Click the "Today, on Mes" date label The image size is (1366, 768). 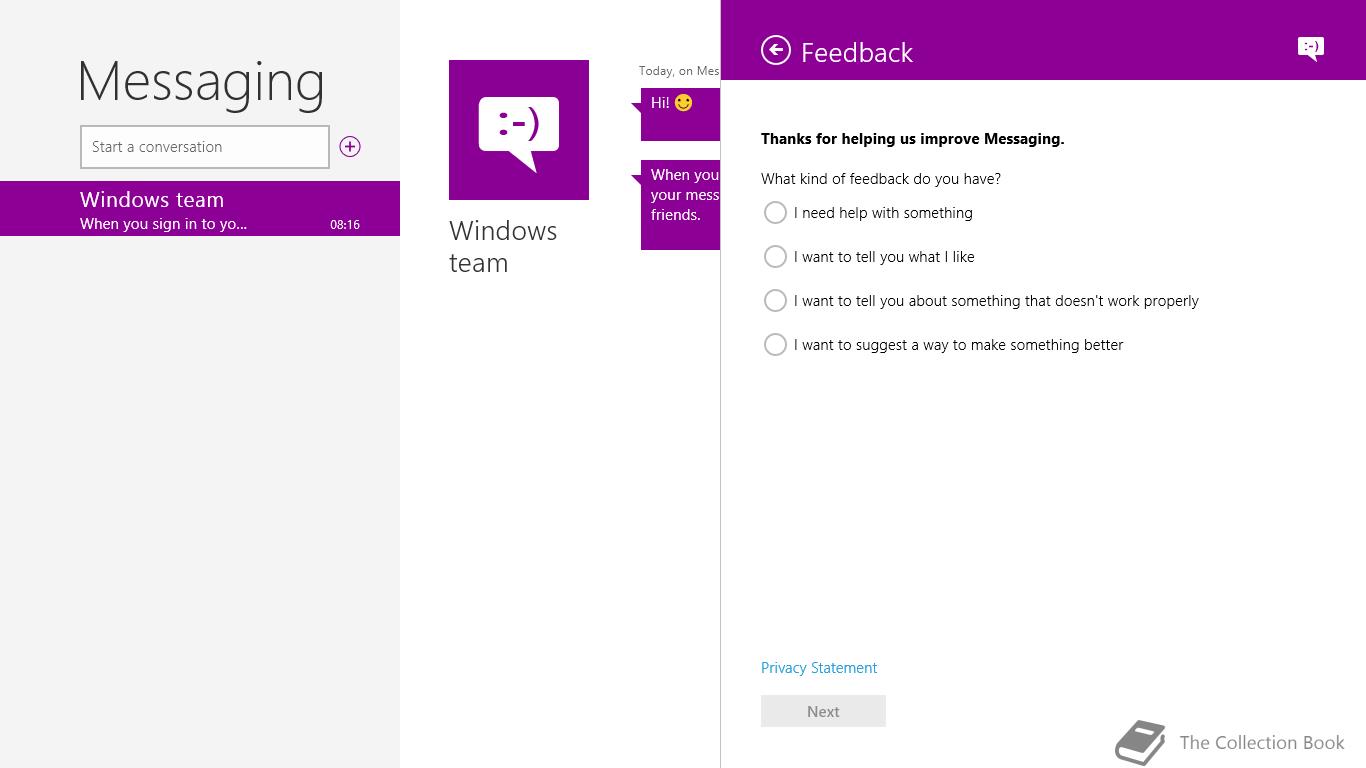[679, 71]
